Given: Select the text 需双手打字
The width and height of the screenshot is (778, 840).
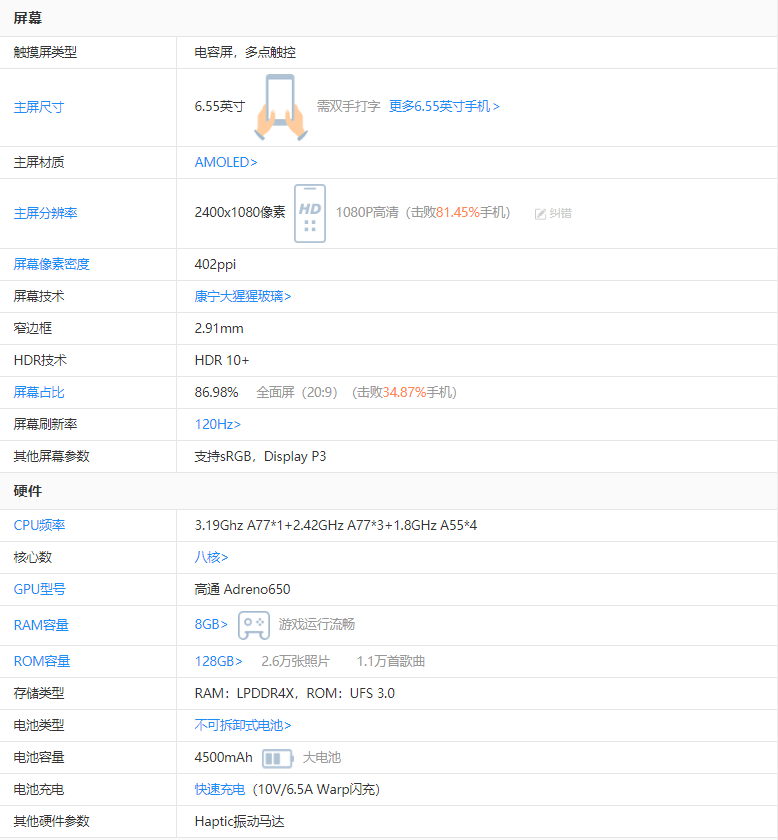Looking at the screenshot, I should pyautogui.click(x=348, y=106).
